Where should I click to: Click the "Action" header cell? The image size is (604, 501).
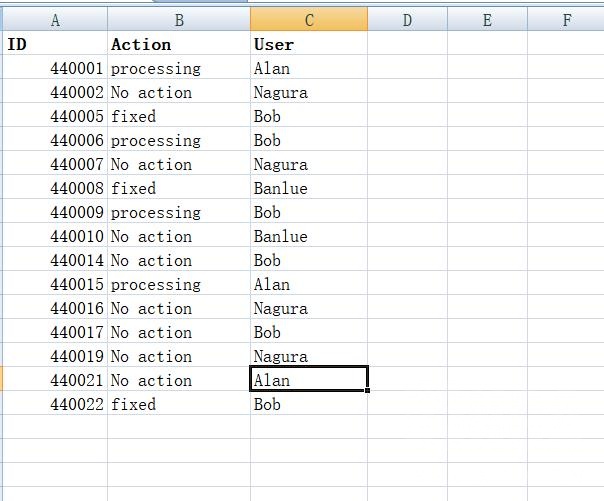click(179, 44)
